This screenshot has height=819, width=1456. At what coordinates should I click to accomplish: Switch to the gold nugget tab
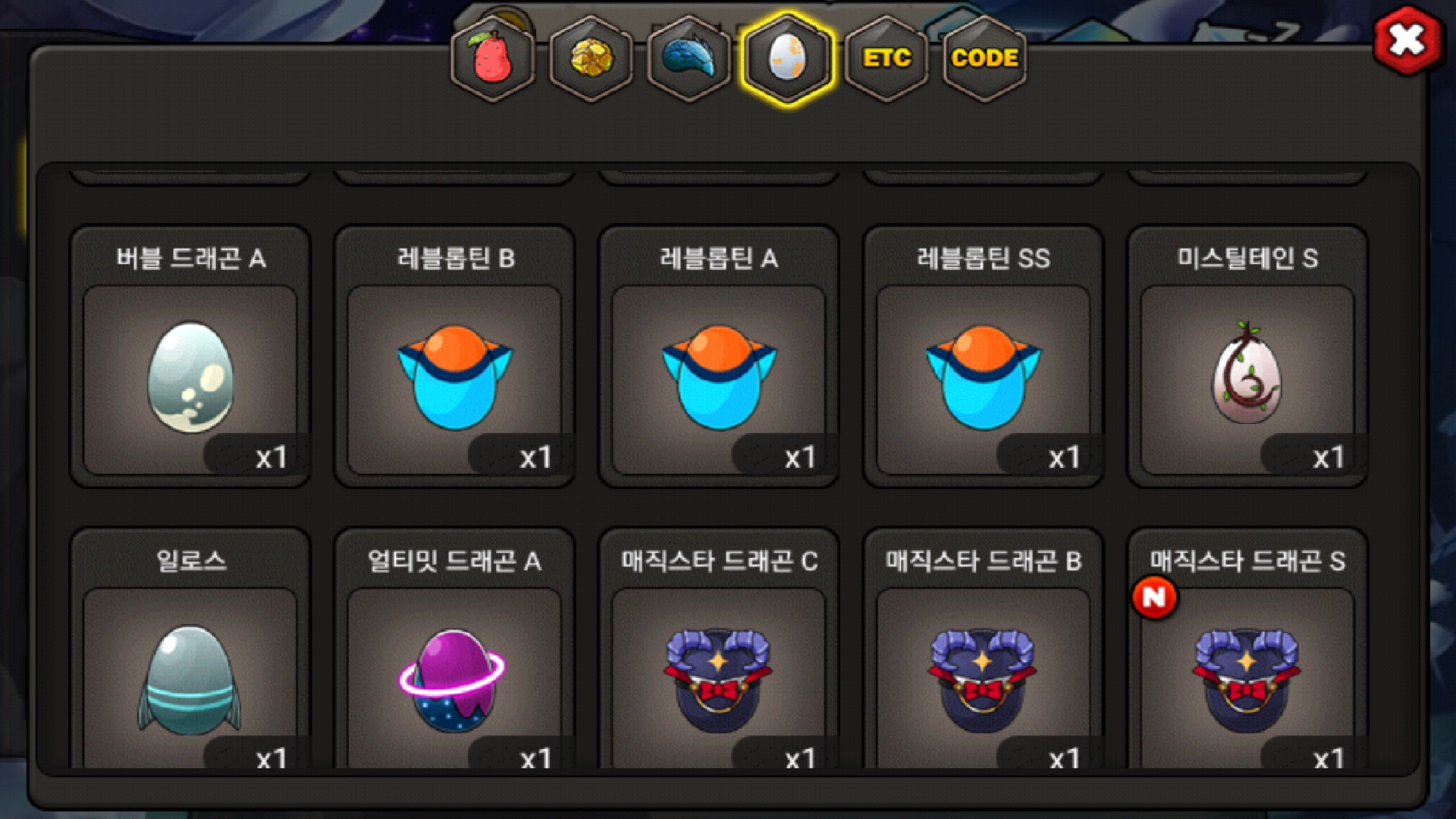point(591,58)
